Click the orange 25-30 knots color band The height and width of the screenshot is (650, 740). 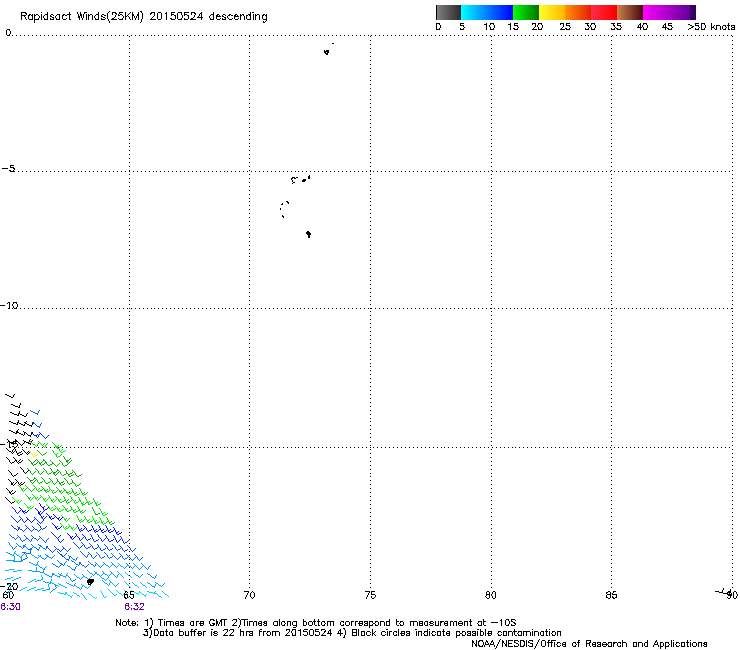pos(578,12)
